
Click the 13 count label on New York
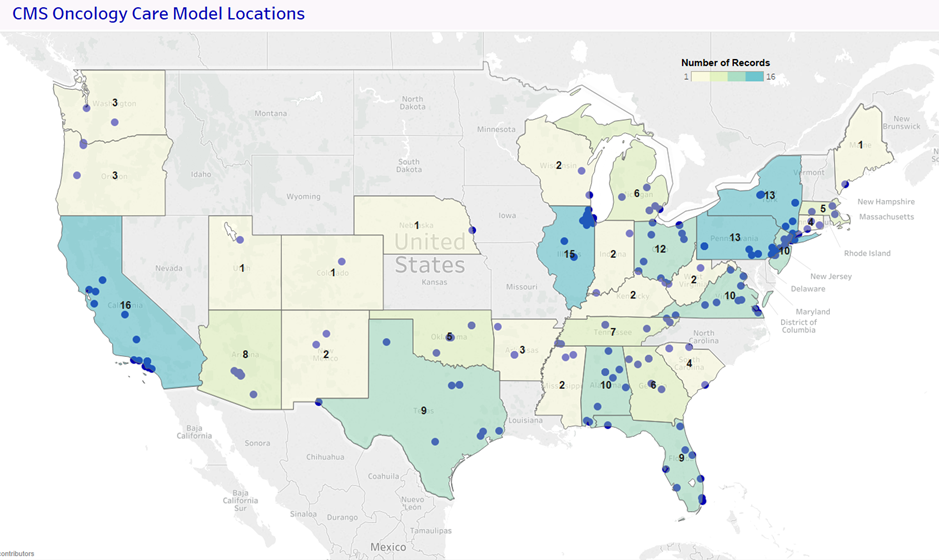click(x=770, y=195)
